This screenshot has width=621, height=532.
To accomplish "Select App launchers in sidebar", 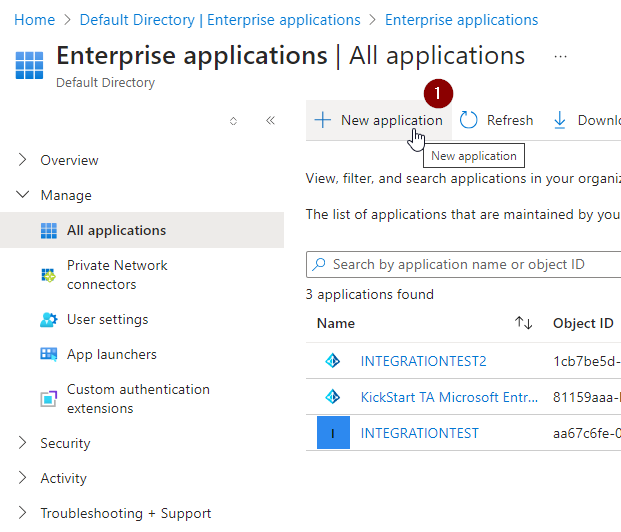I will click(x=111, y=354).
